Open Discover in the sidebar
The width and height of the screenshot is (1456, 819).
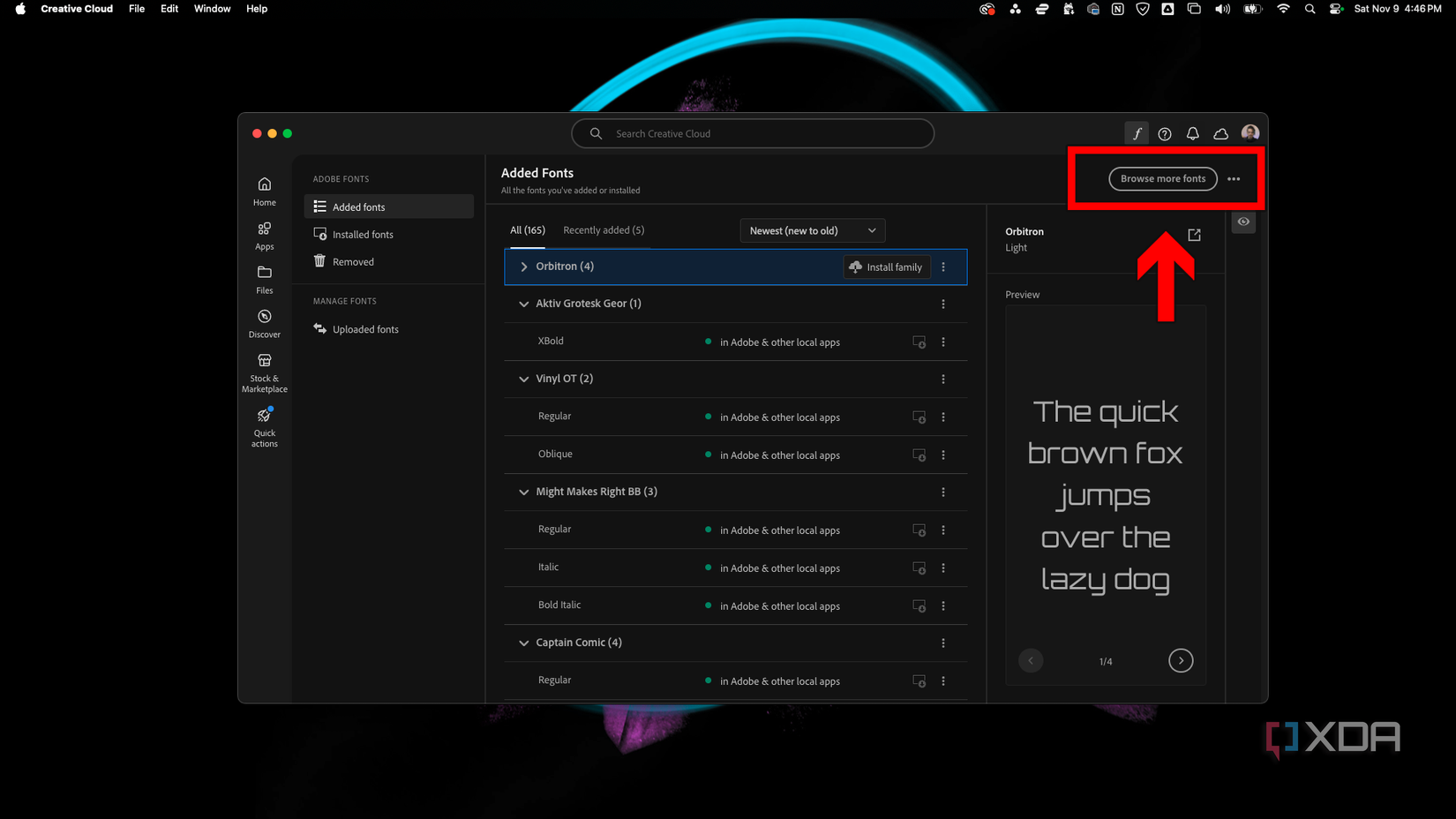point(264,324)
